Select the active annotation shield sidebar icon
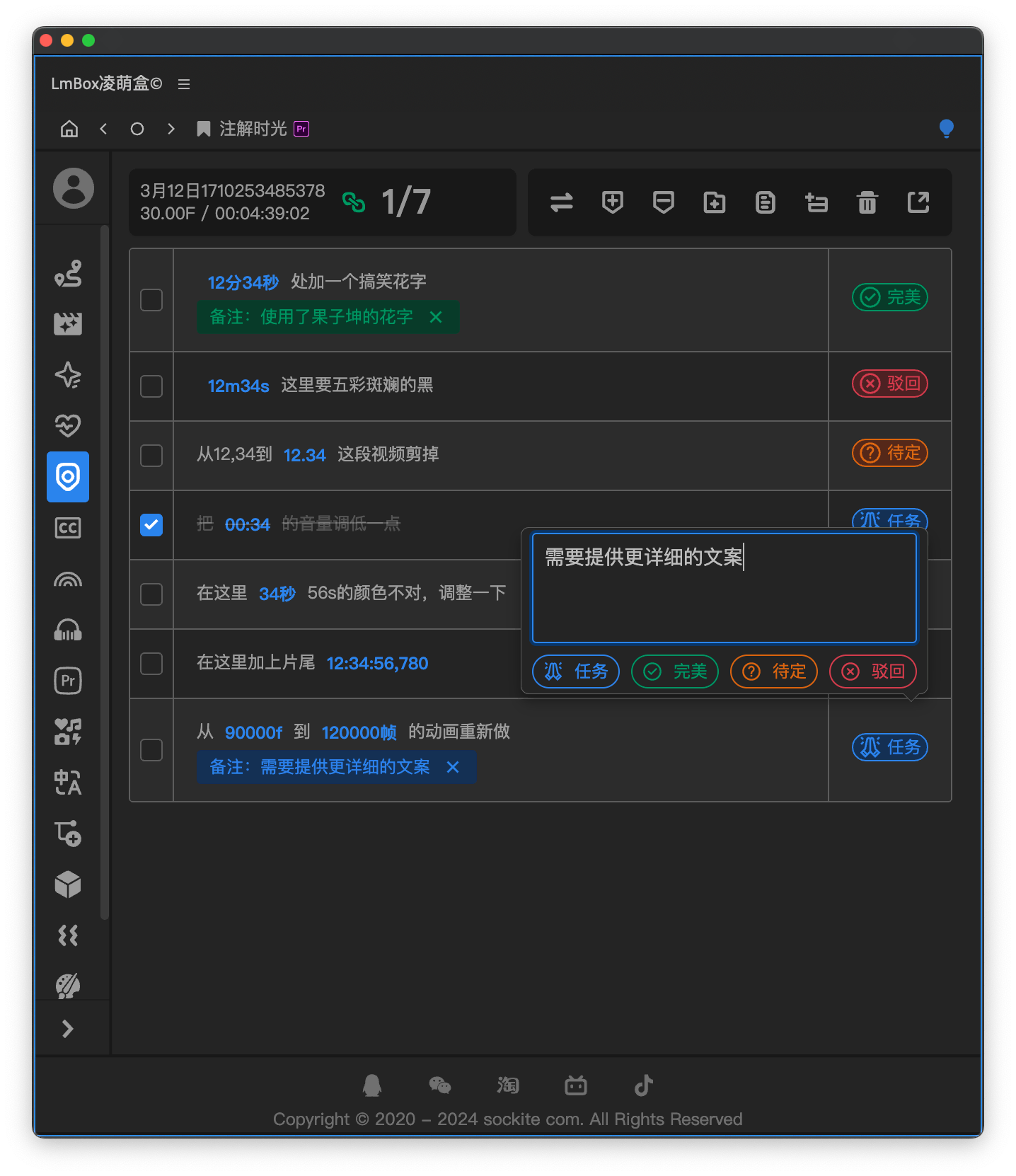 (68, 477)
